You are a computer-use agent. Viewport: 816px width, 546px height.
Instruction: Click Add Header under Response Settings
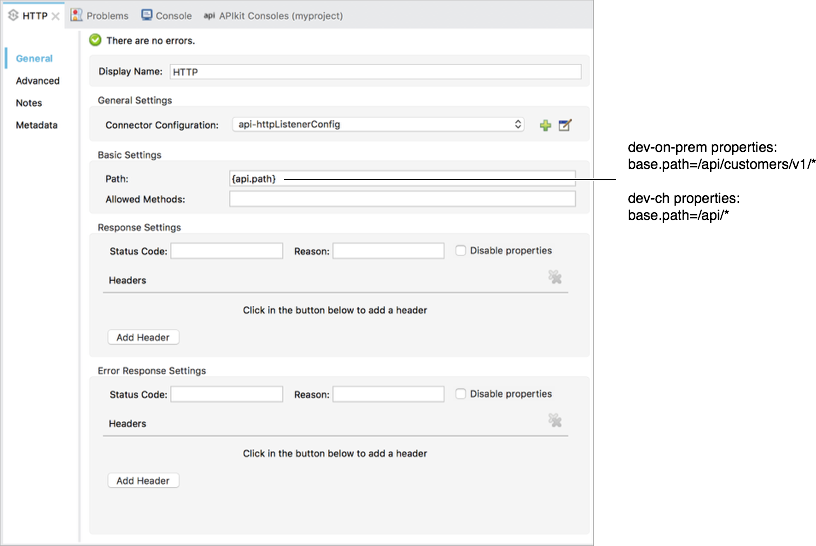tap(143, 338)
